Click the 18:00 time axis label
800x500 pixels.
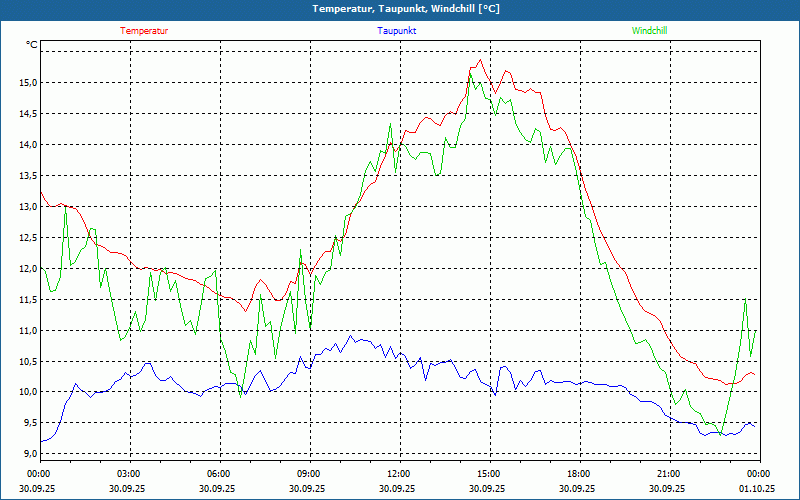(x=579, y=473)
